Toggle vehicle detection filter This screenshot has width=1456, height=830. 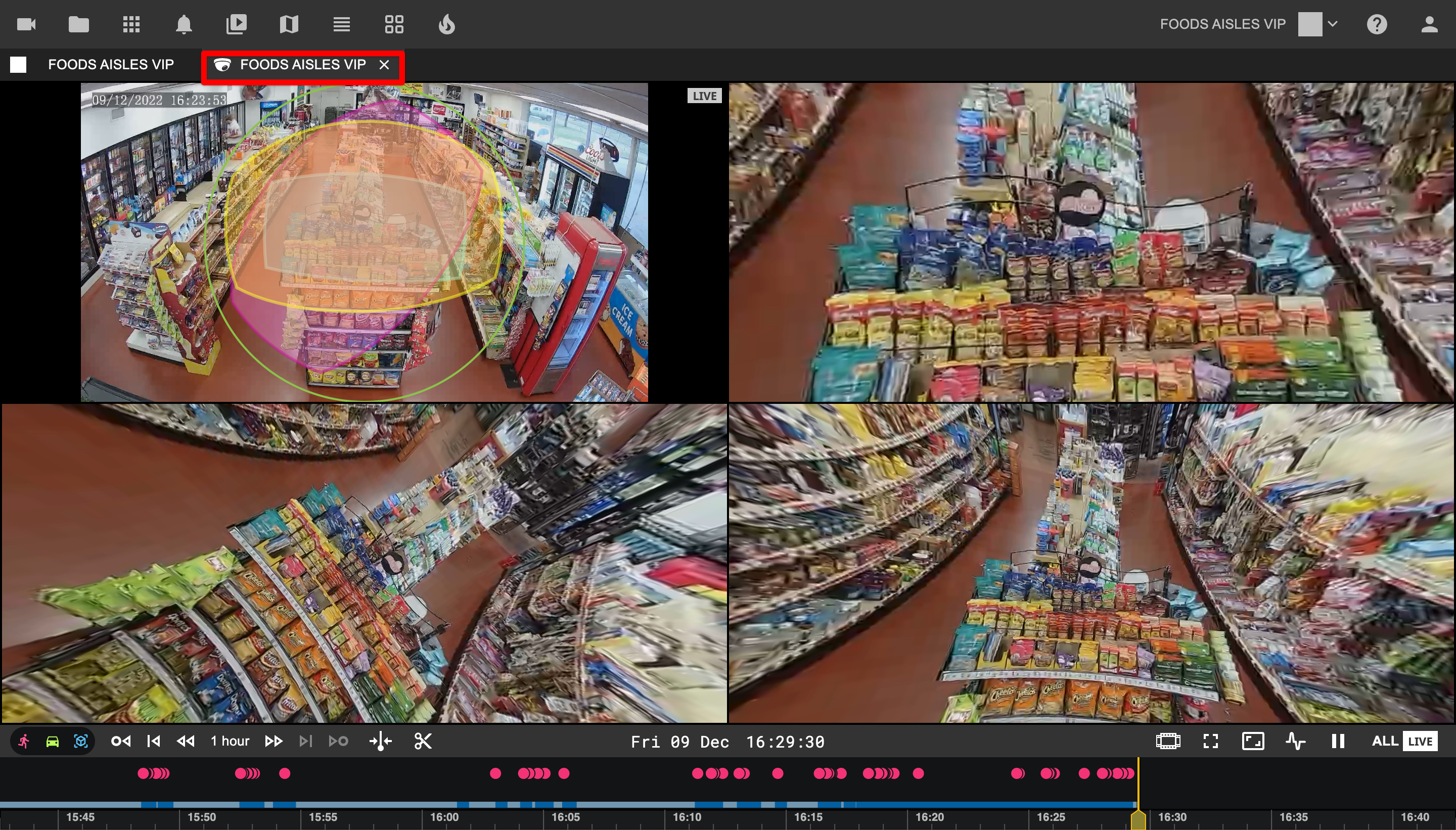(53, 741)
